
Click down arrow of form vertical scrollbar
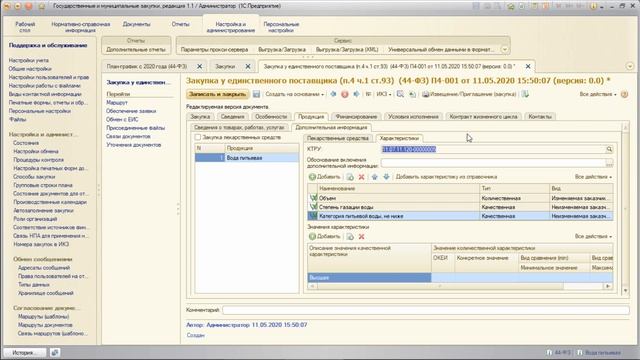[625, 291]
